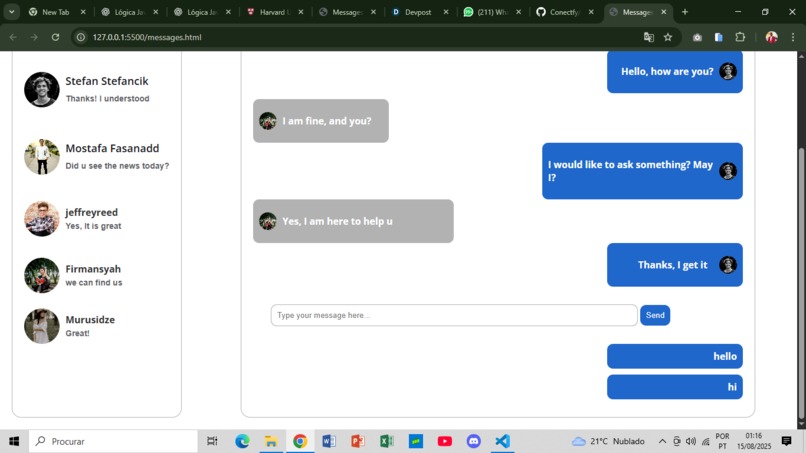Show hidden system tray icons chevron

tap(663, 441)
